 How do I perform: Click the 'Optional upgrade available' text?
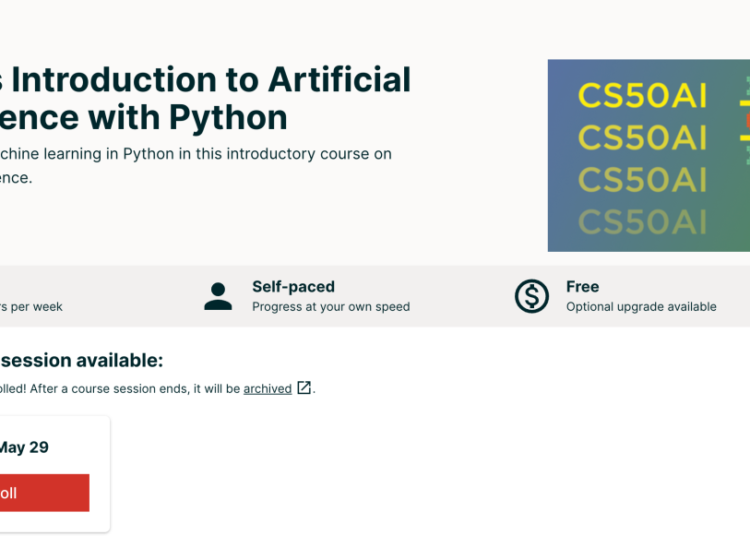641,307
